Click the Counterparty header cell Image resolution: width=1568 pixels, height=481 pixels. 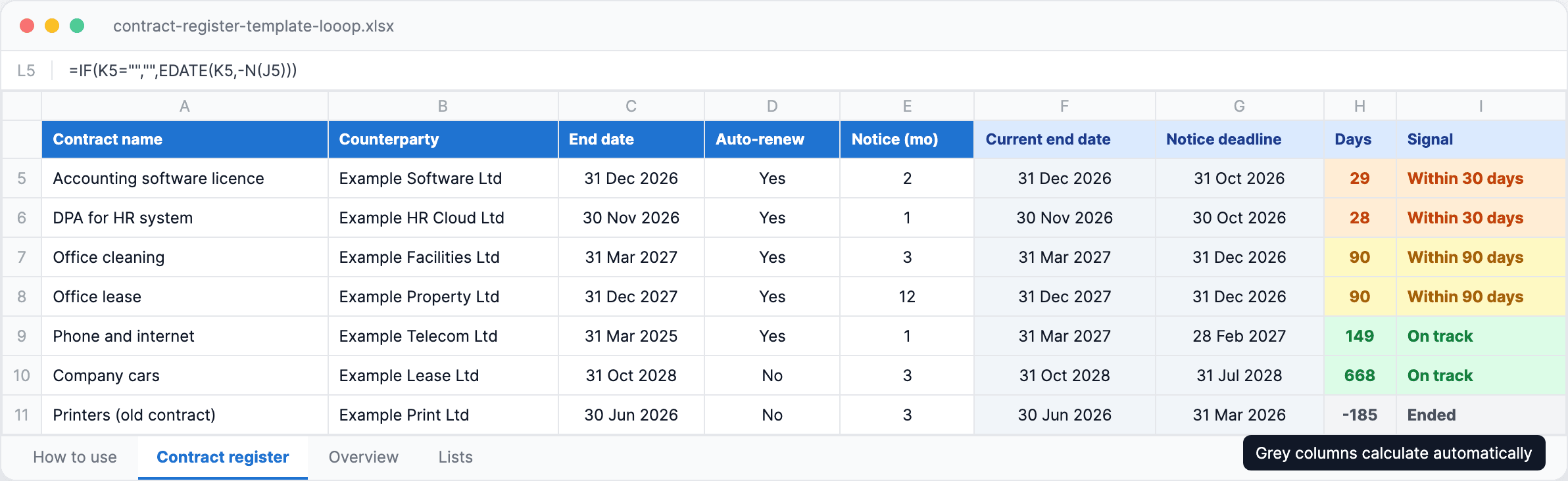pyautogui.click(x=443, y=139)
